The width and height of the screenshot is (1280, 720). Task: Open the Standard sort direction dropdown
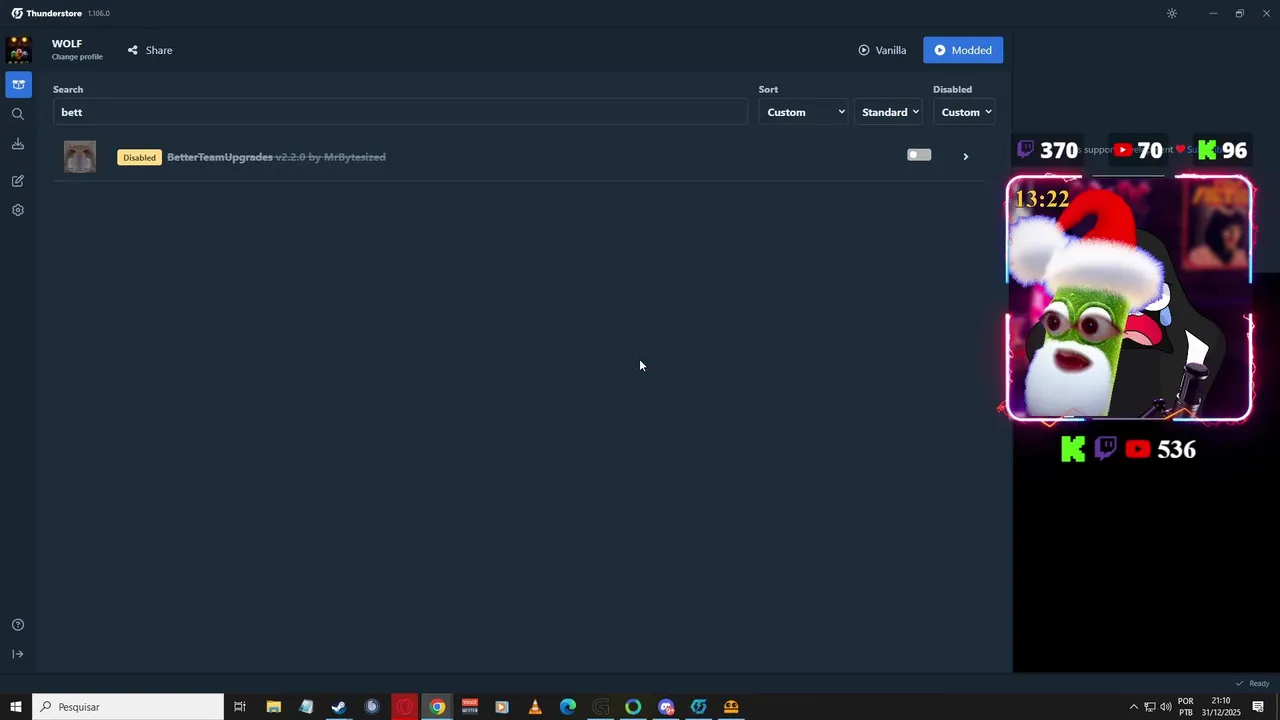point(888,112)
